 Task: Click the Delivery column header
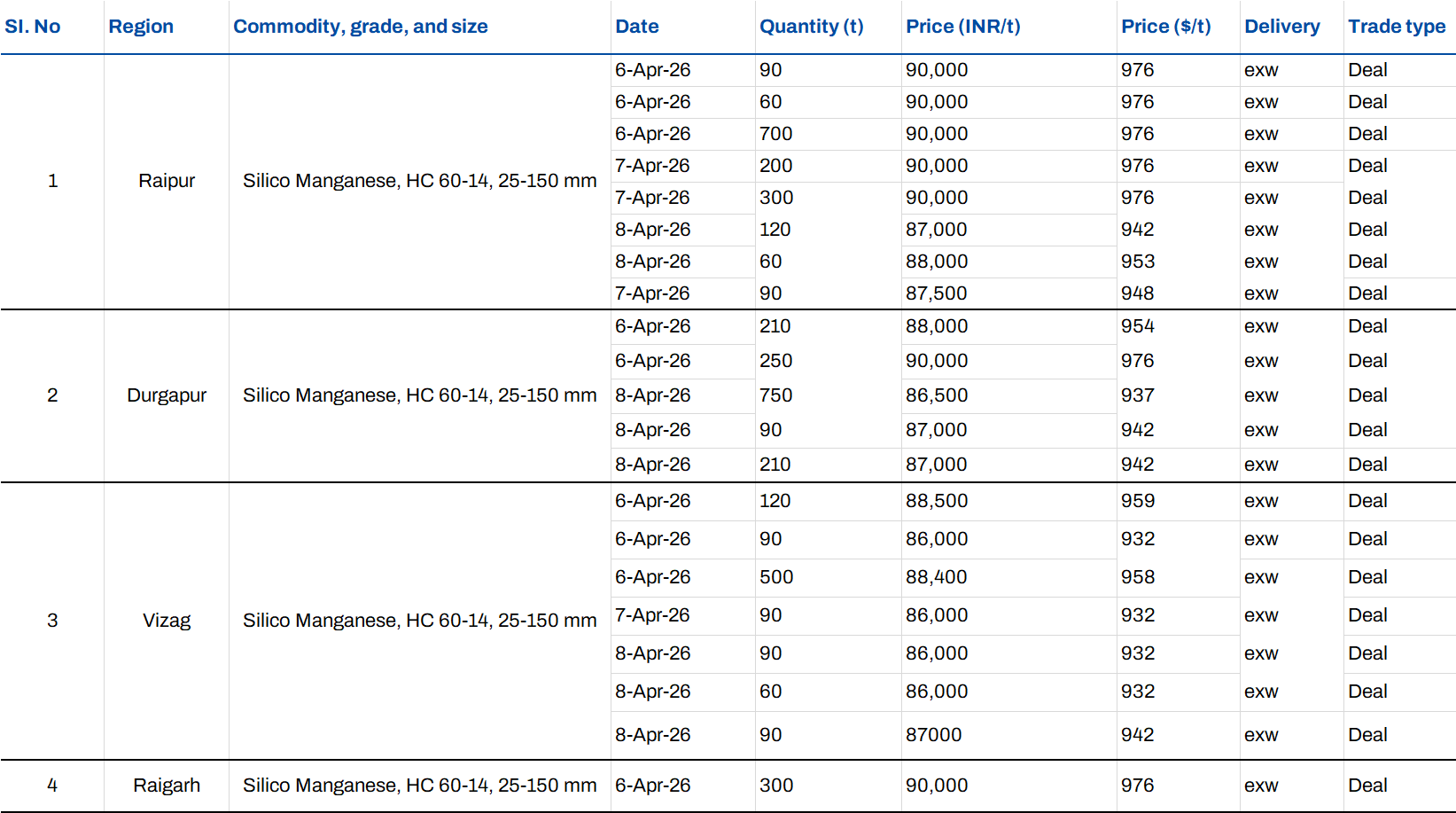1281,27
